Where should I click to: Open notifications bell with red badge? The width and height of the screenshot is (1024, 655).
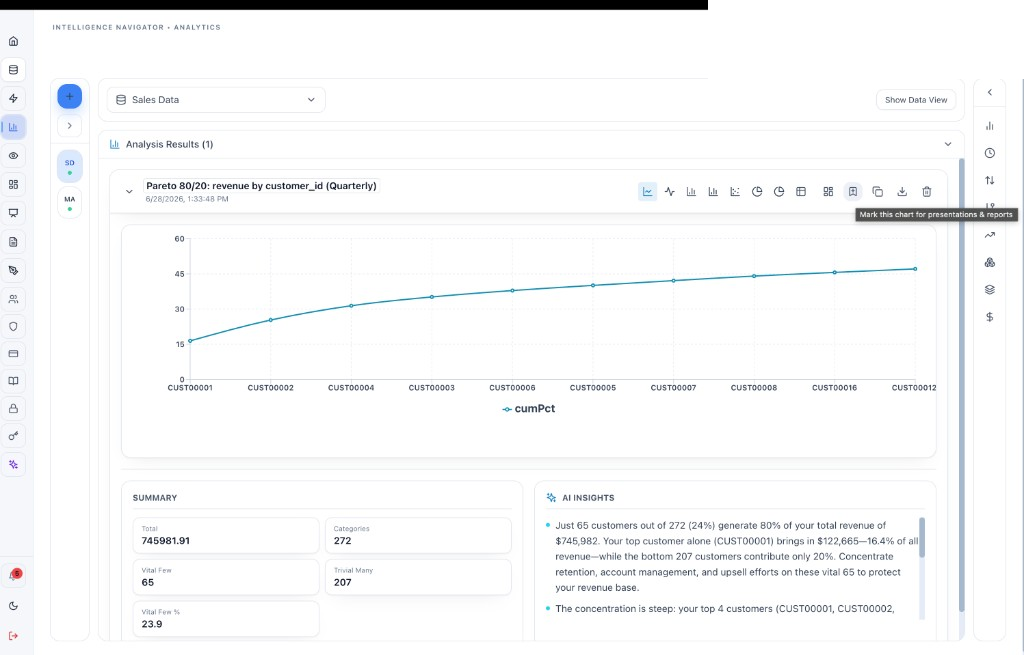coord(13,575)
